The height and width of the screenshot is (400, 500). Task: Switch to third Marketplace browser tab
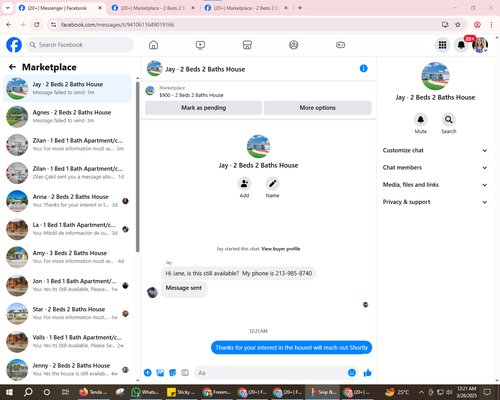[246, 8]
